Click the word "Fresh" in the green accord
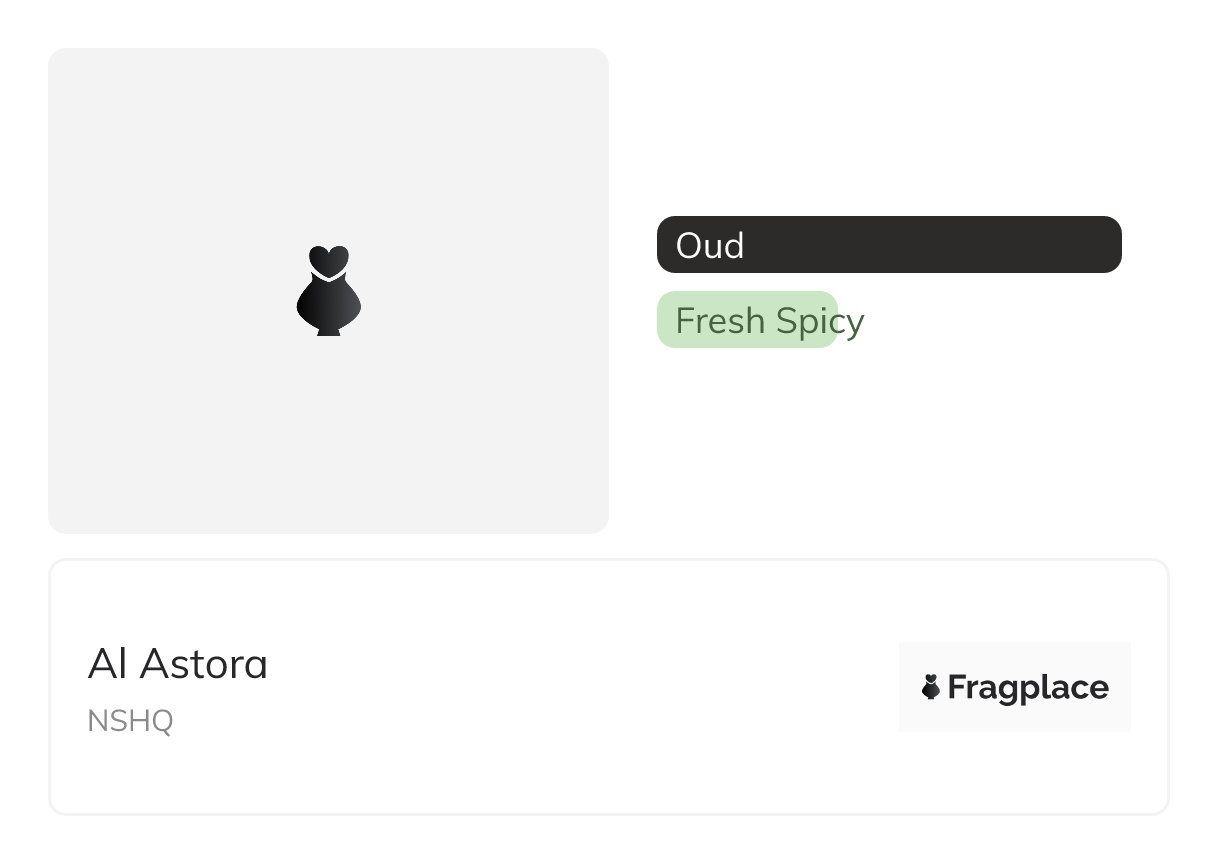The height and width of the screenshot is (864, 1218). point(718,322)
